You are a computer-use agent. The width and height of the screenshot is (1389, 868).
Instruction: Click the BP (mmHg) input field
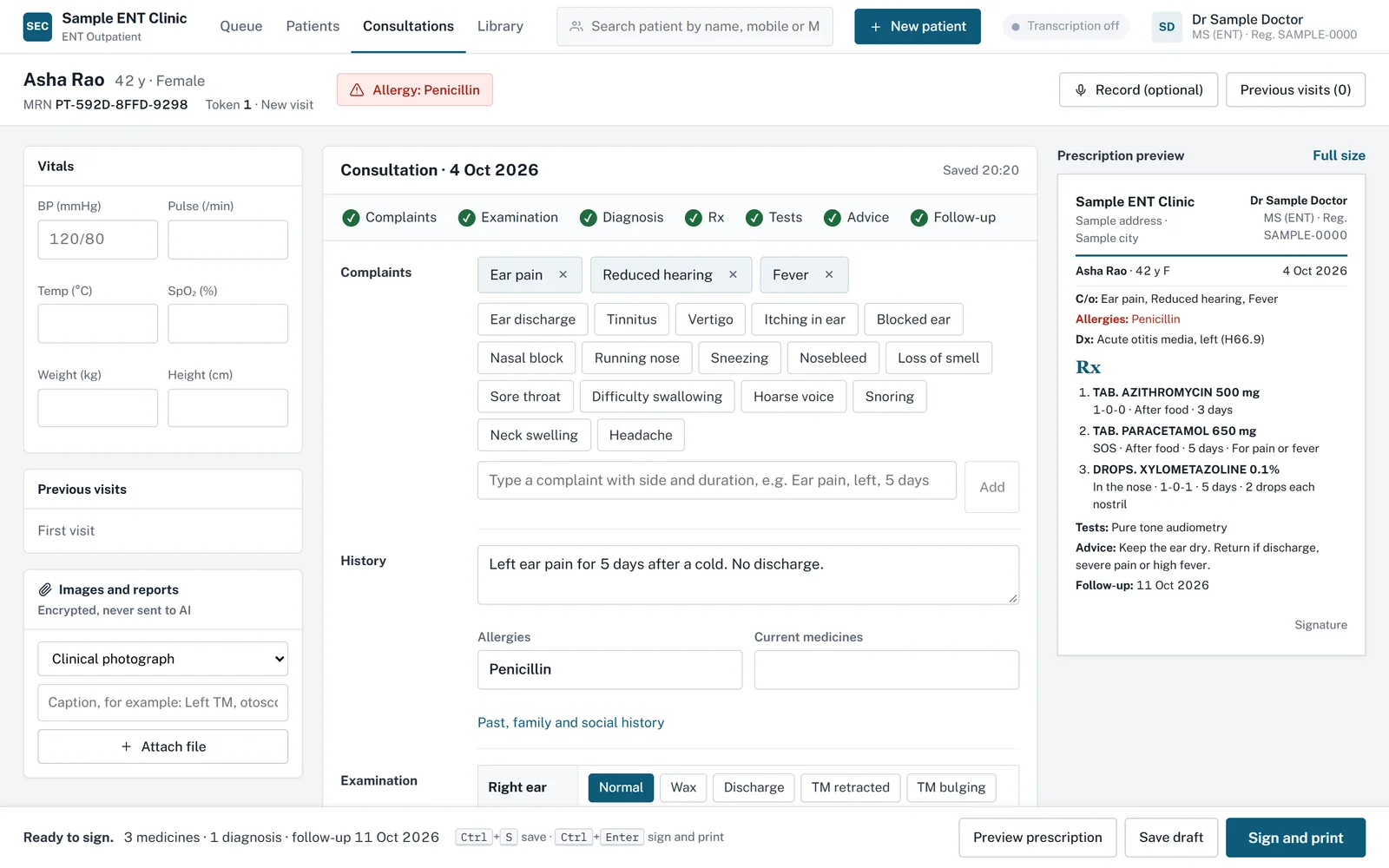point(98,240)
